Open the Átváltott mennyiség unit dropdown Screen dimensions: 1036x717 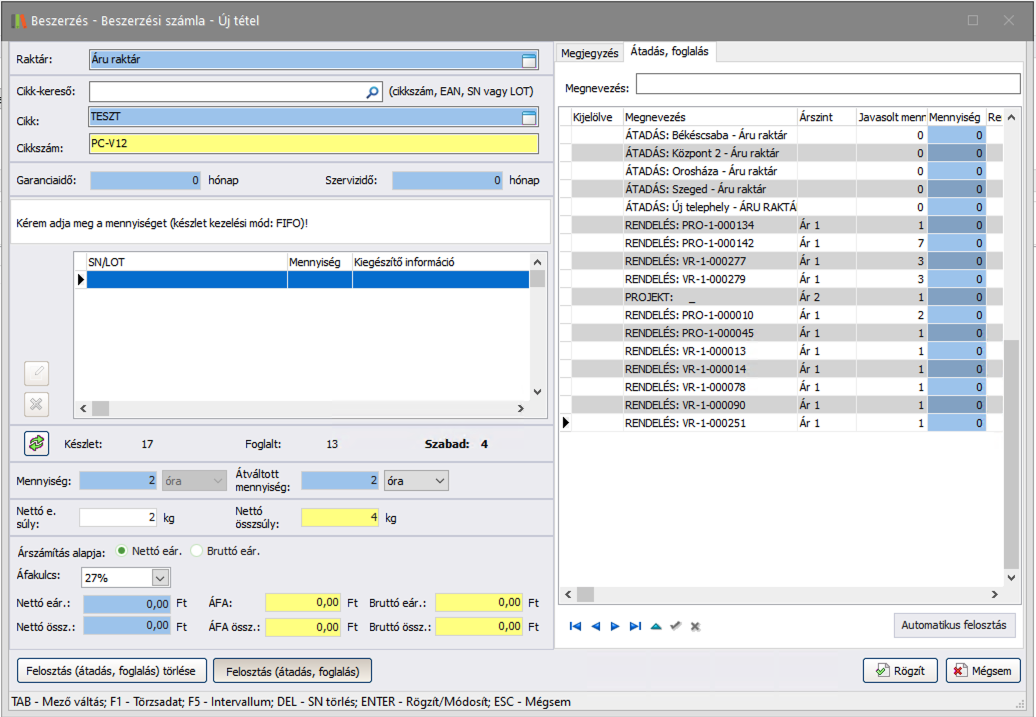440,481
